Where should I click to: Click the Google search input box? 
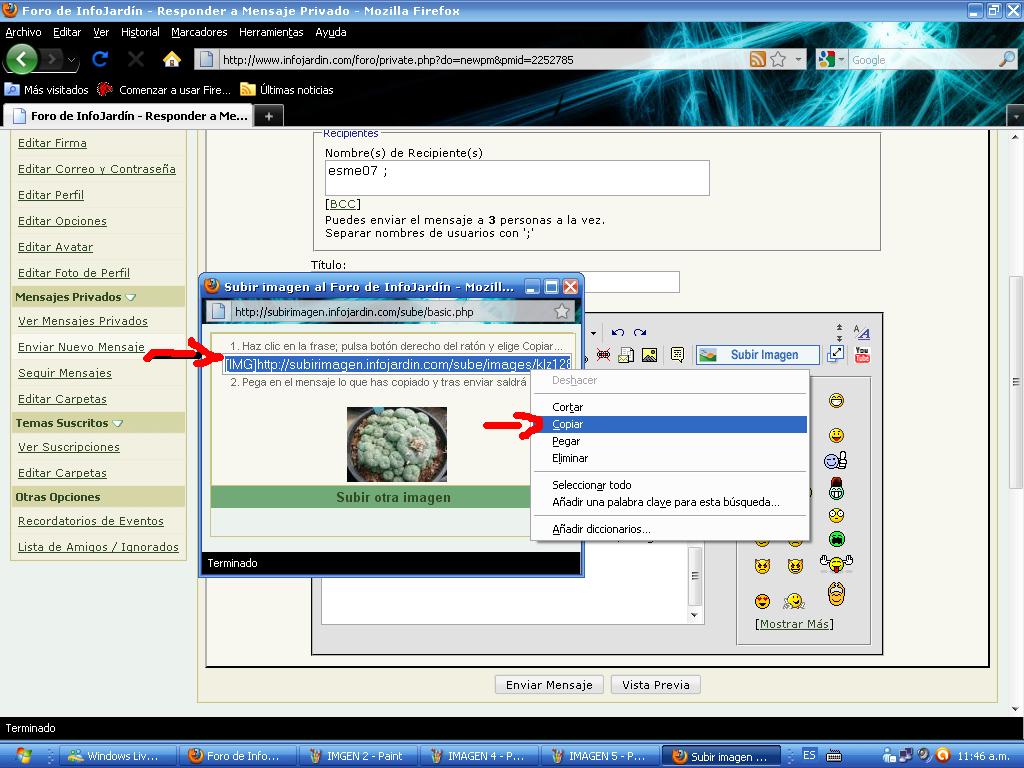[x=923, y=60]
